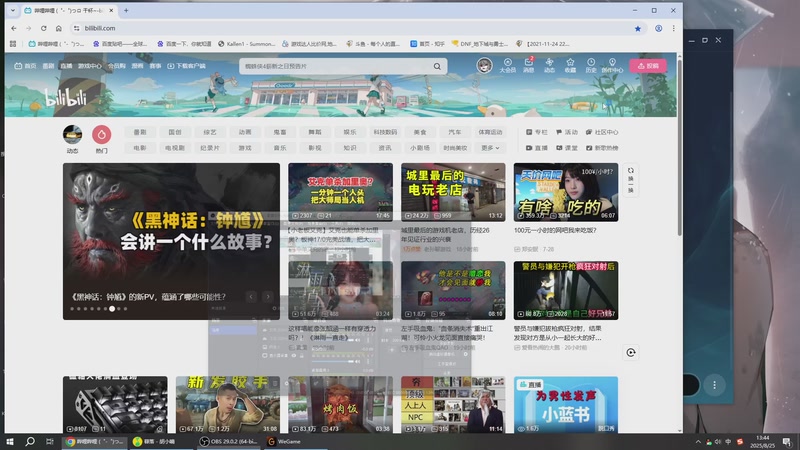Open the 创作中心 creator center icon
Image resolution: width=800 pixels, height=450 pixels.
click(x=612, y=65)
